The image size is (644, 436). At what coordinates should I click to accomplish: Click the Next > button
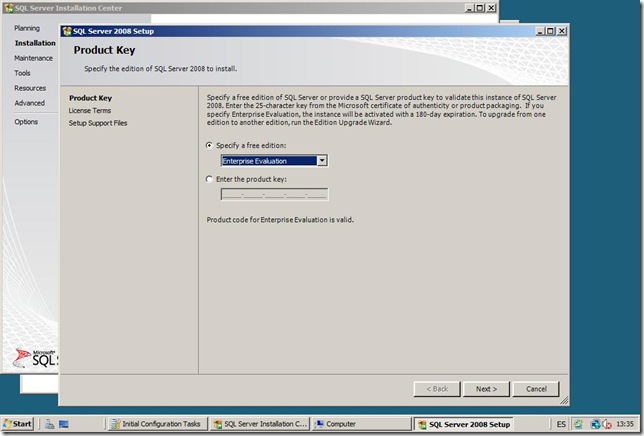coord(486,389)
